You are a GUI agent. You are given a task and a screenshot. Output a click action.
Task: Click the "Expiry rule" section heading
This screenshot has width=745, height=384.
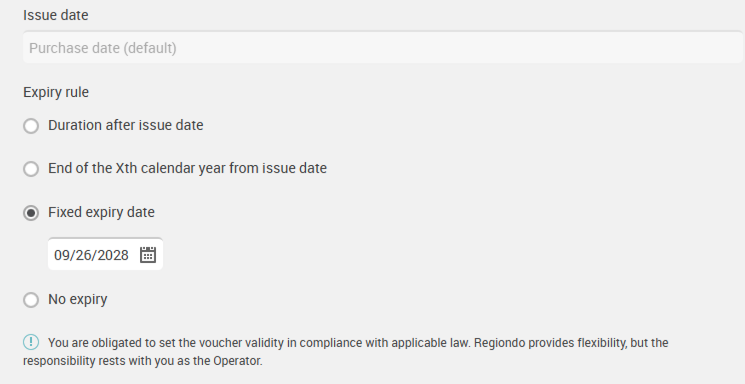coord(56,92)
